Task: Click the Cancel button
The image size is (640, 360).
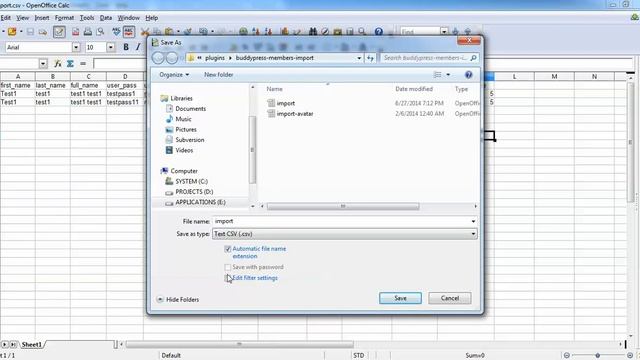Action: pyautogui.click(x=450, y=298)
